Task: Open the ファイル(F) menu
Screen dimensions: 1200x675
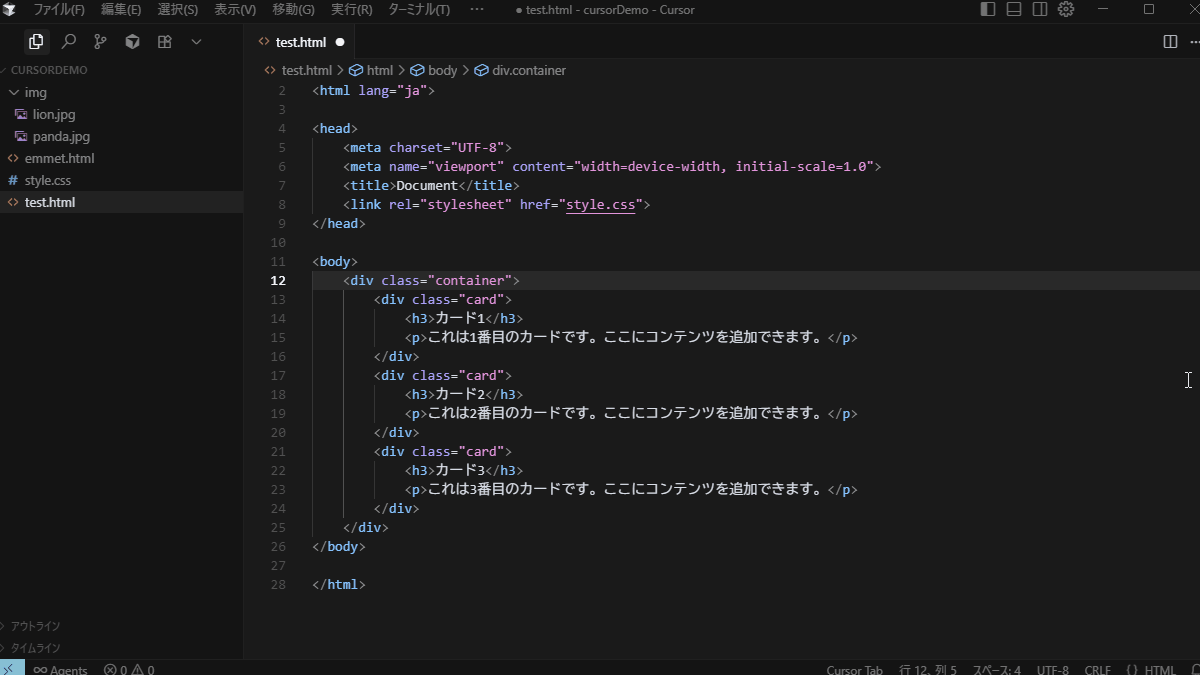Action: tap(59, 10)
